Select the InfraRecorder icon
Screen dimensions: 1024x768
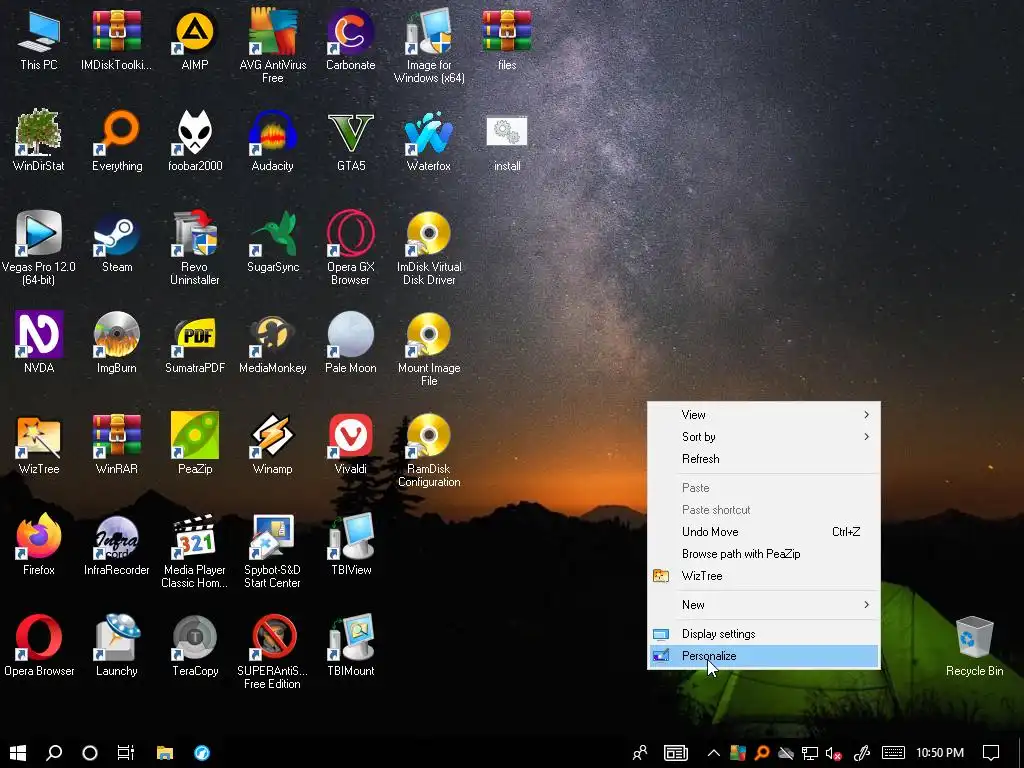pyautogui.click(x=117, y=537)
